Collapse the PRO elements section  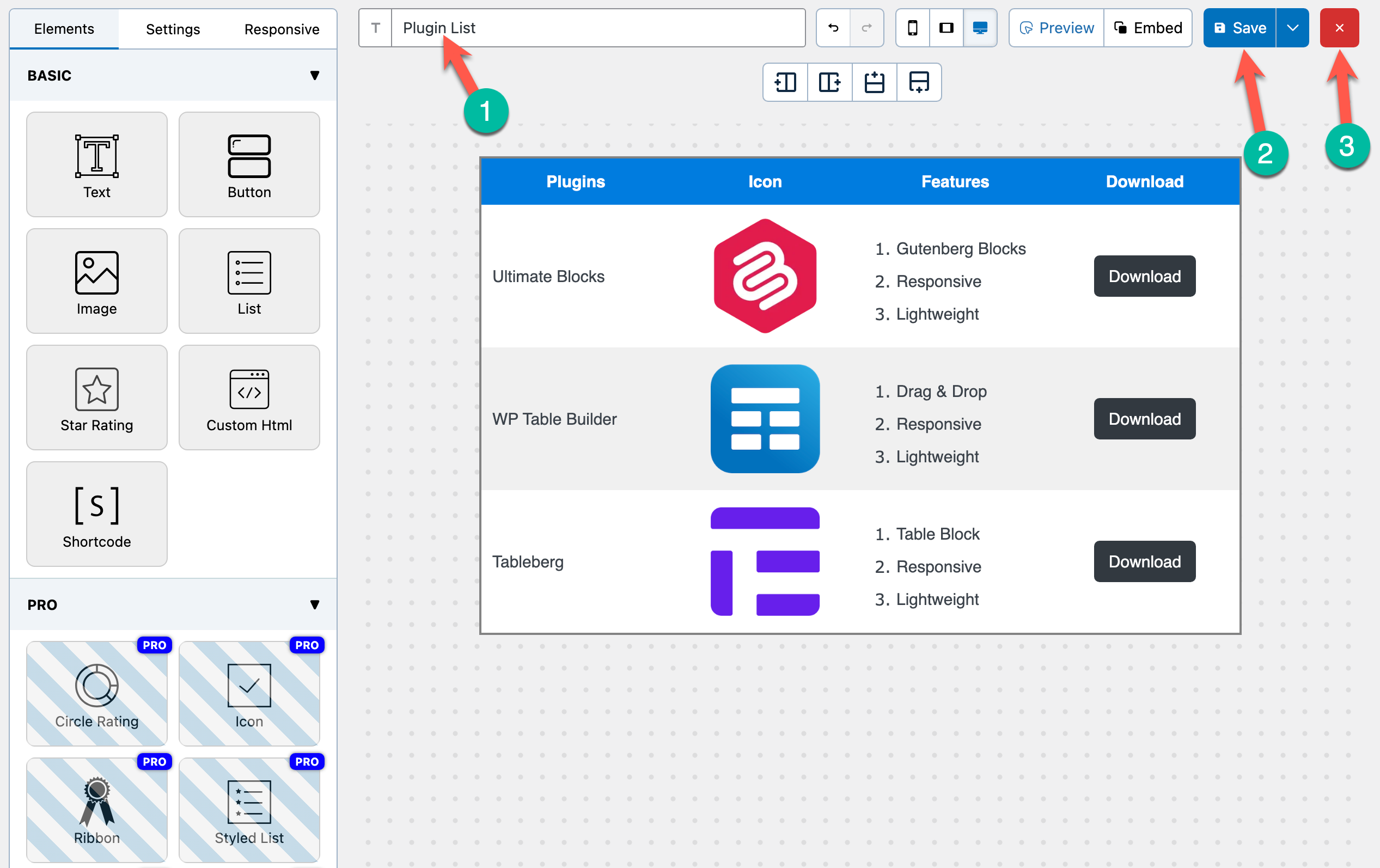(314, 604)
